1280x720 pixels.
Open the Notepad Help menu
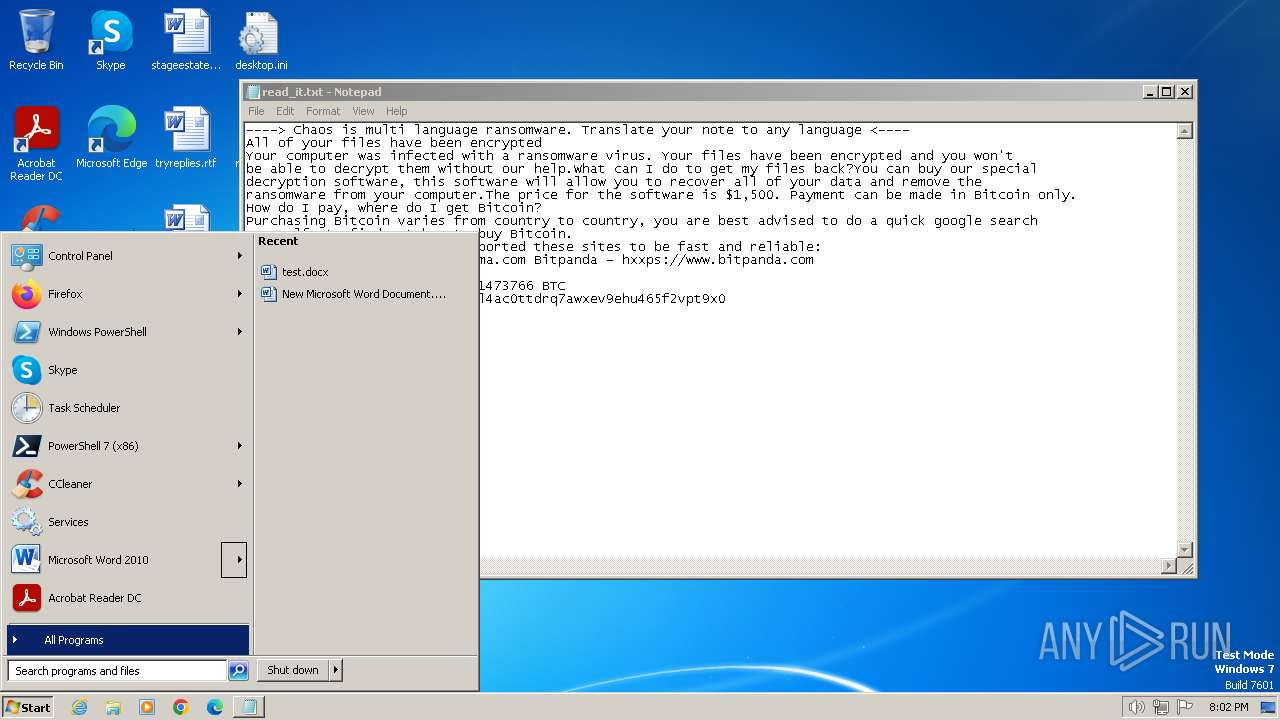click(x=397, y=111)
